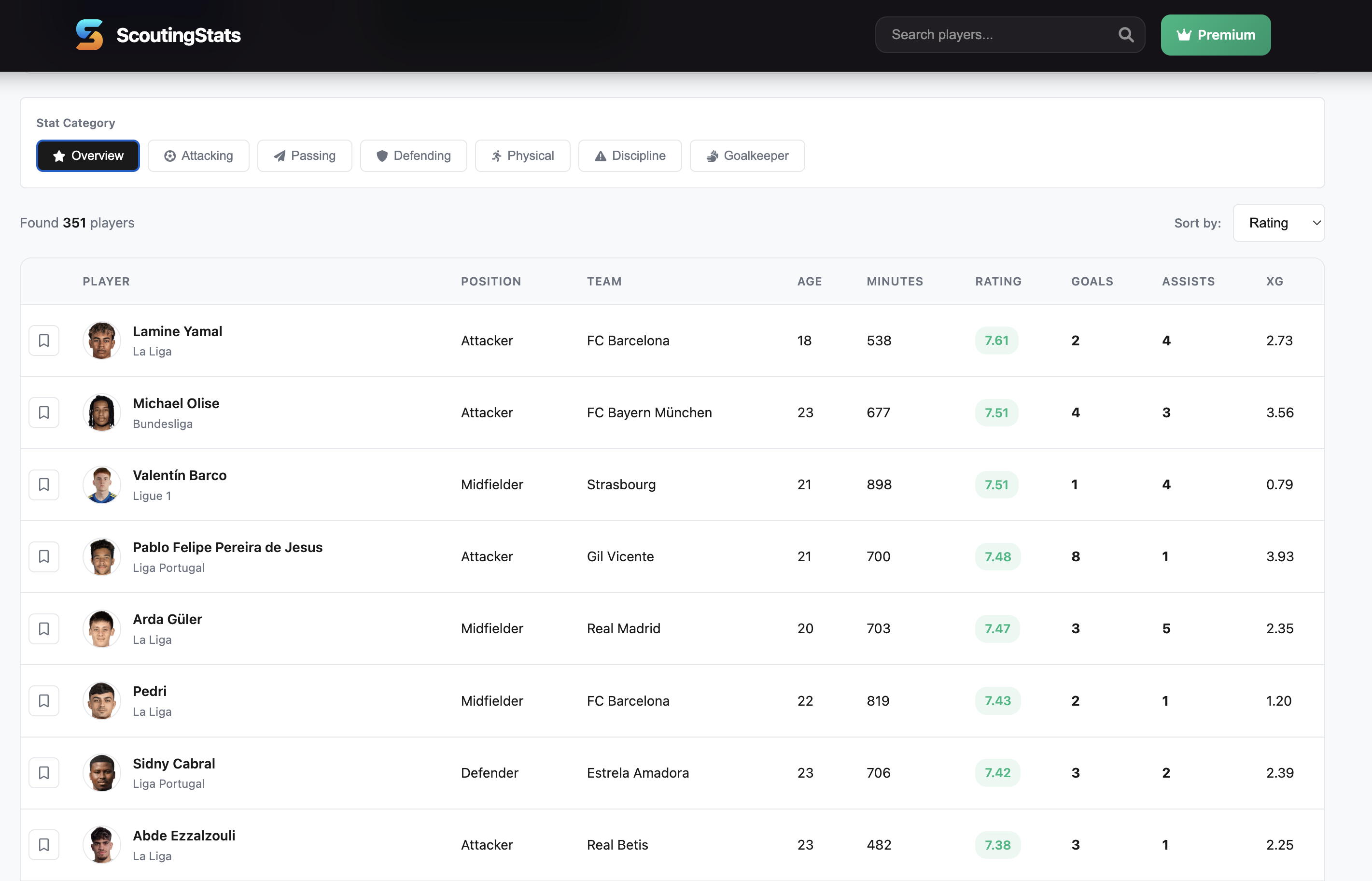
Task: Click the Premium button
Action: coord(1216,34)
